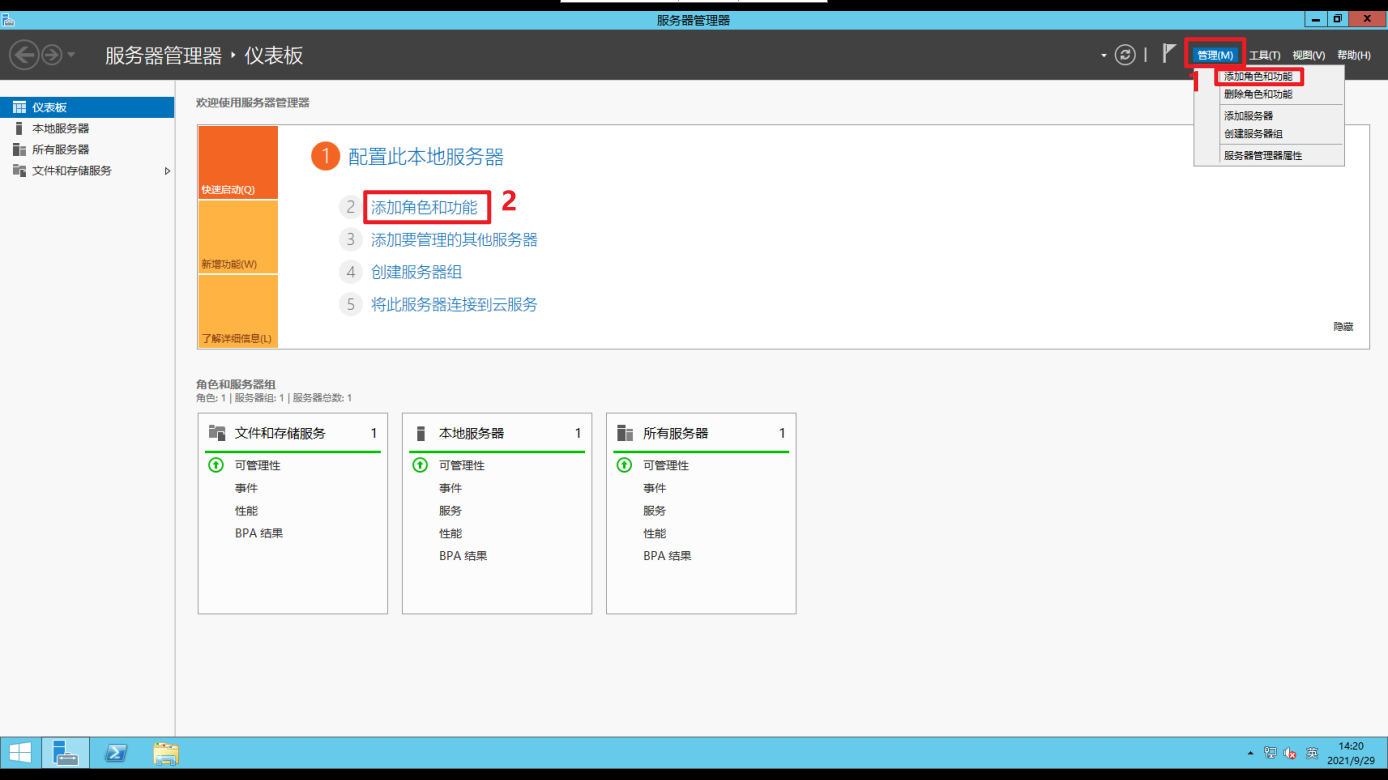1388x780 pixels.
Task: Select 所有服务器 in the sidebar
Action: click(87, 149)
